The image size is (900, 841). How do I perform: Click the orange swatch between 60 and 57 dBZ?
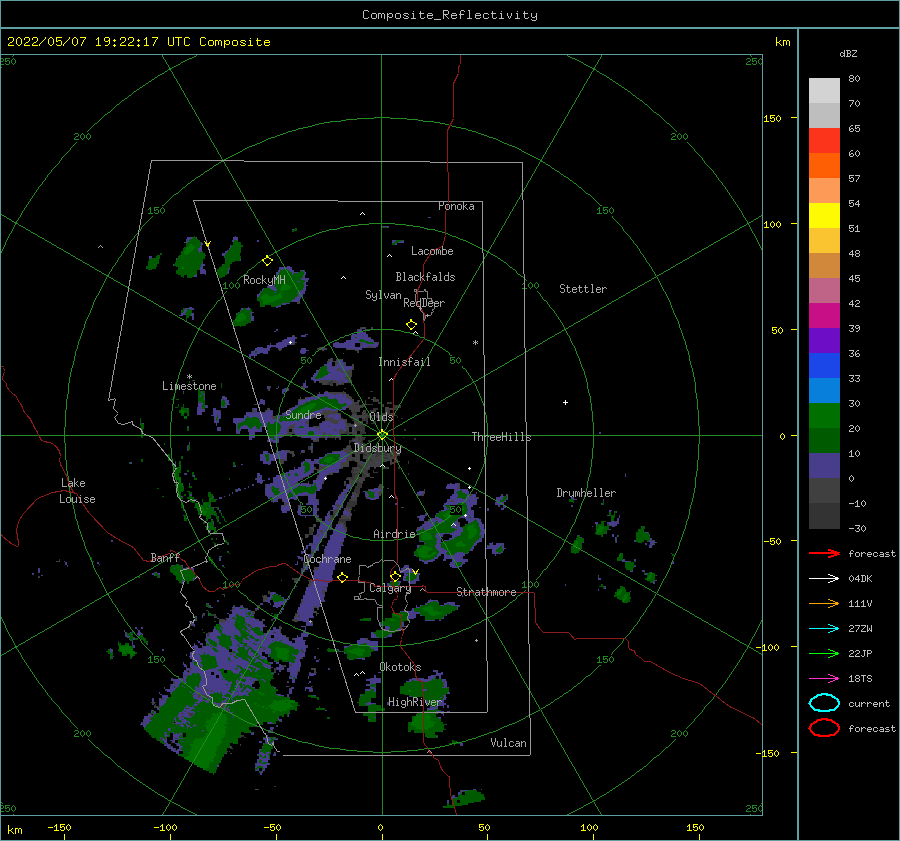coord(824,166)
